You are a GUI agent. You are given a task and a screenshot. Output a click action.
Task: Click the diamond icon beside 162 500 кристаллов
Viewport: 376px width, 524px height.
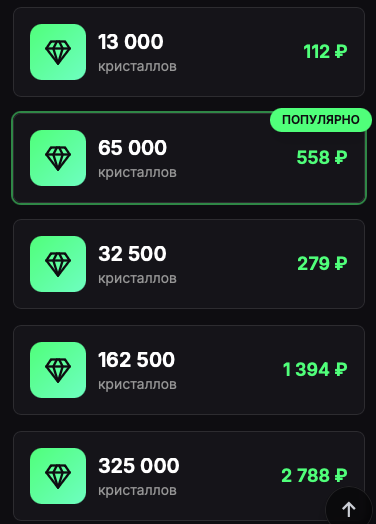pos(58,370)
